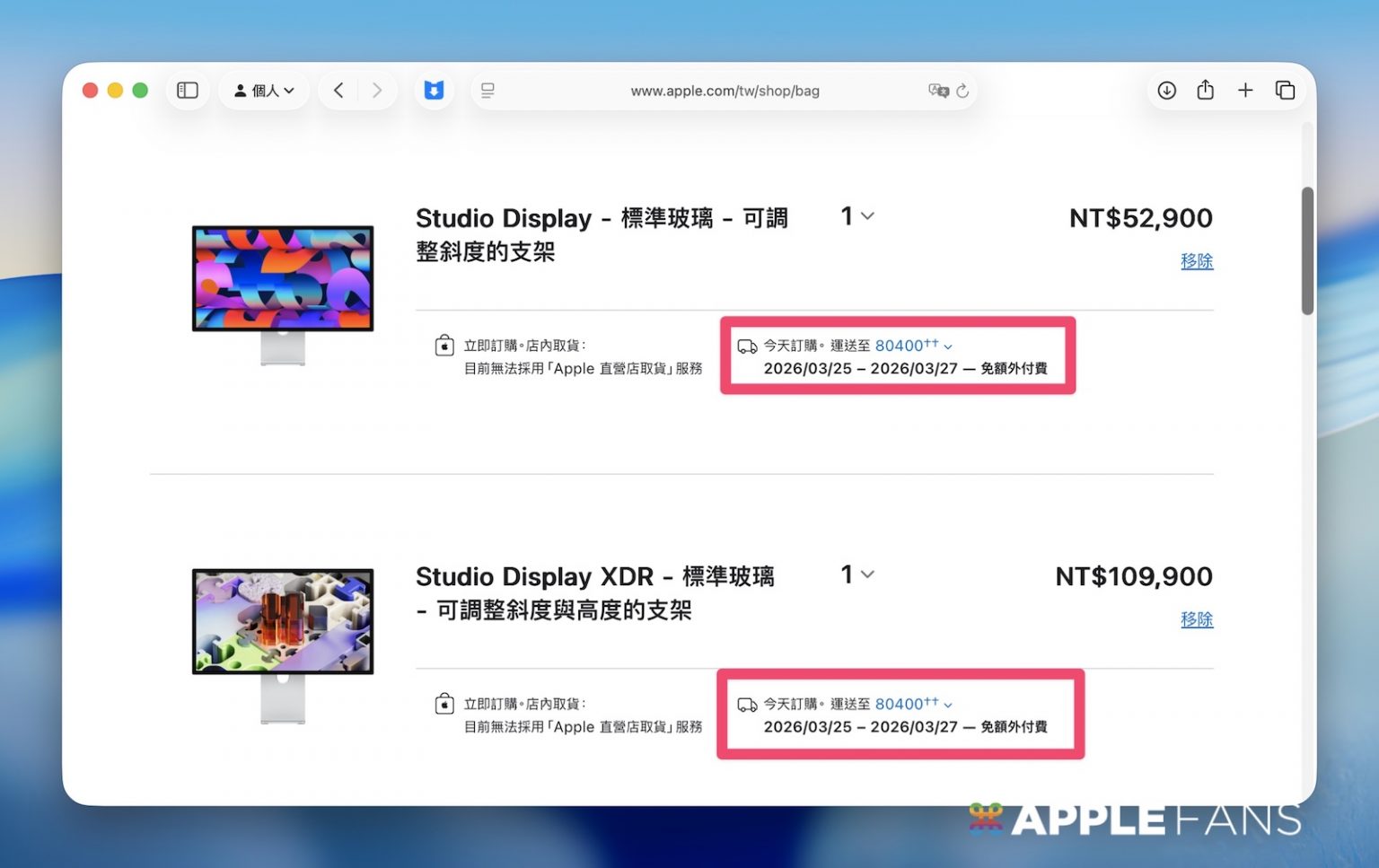Click the translate page icon
1379x868 pixels.
[x=938, y=91]
